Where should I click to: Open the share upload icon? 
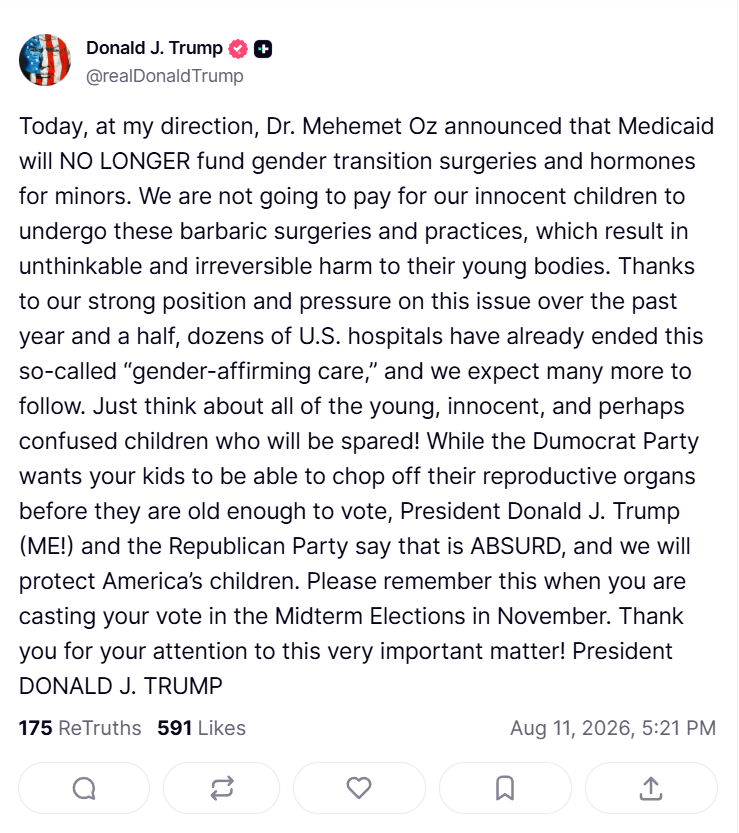(651, 788)
